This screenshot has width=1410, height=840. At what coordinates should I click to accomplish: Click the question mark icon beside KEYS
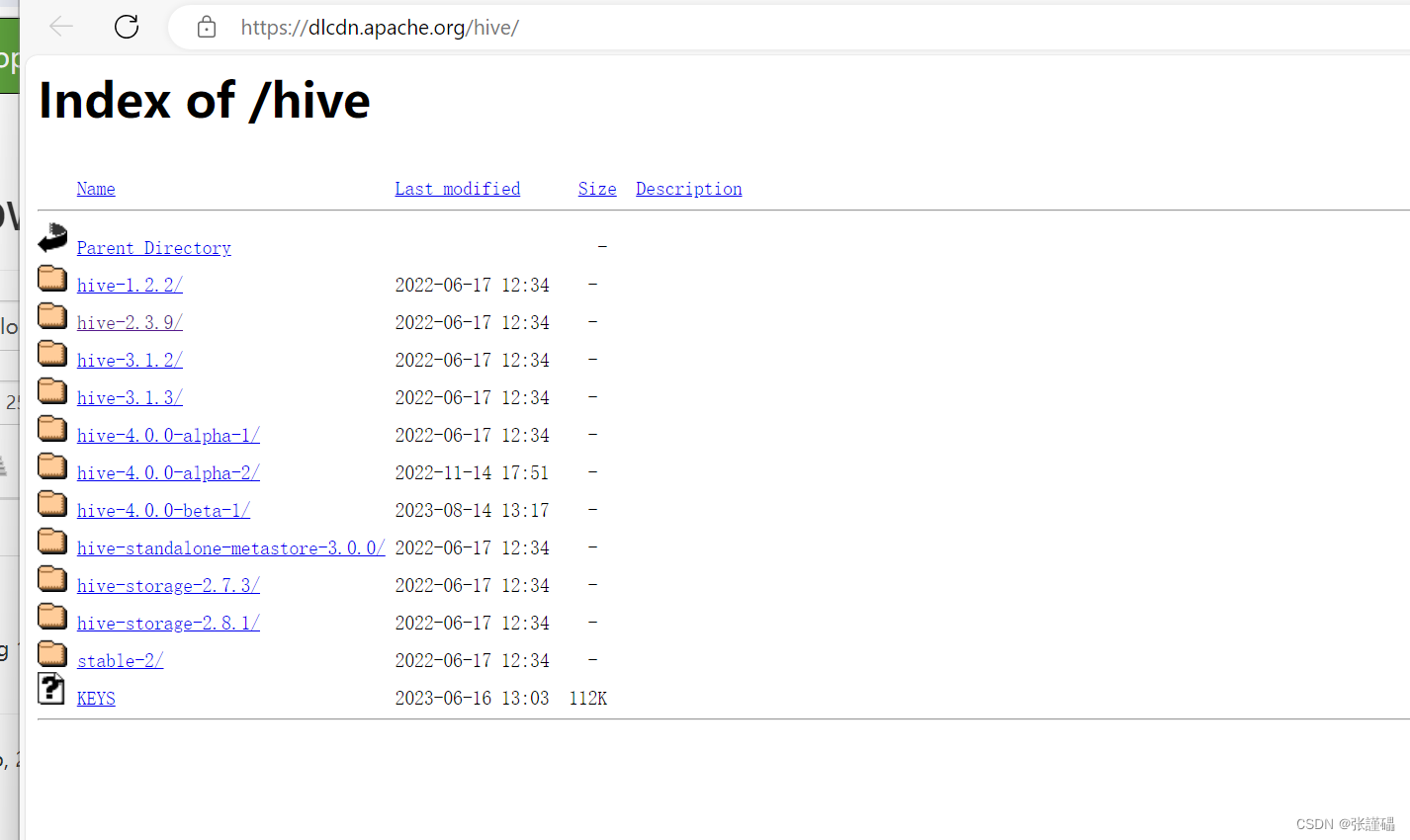click(51, 689)
